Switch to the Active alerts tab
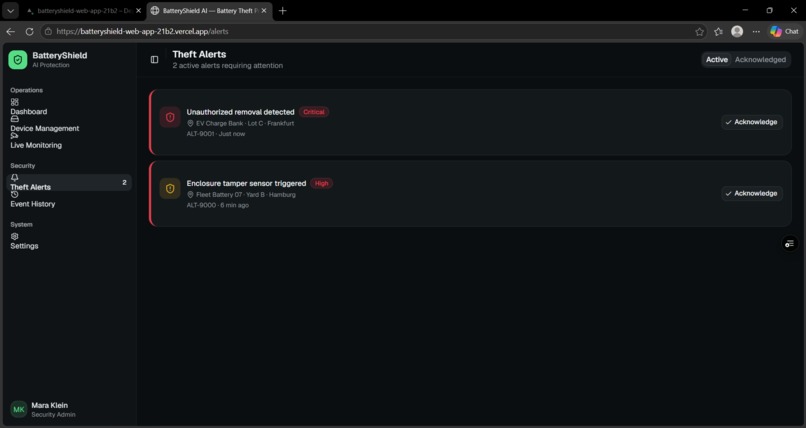This screenshot has width=806, height=428. pyautogui.click(x=717, y=60)
